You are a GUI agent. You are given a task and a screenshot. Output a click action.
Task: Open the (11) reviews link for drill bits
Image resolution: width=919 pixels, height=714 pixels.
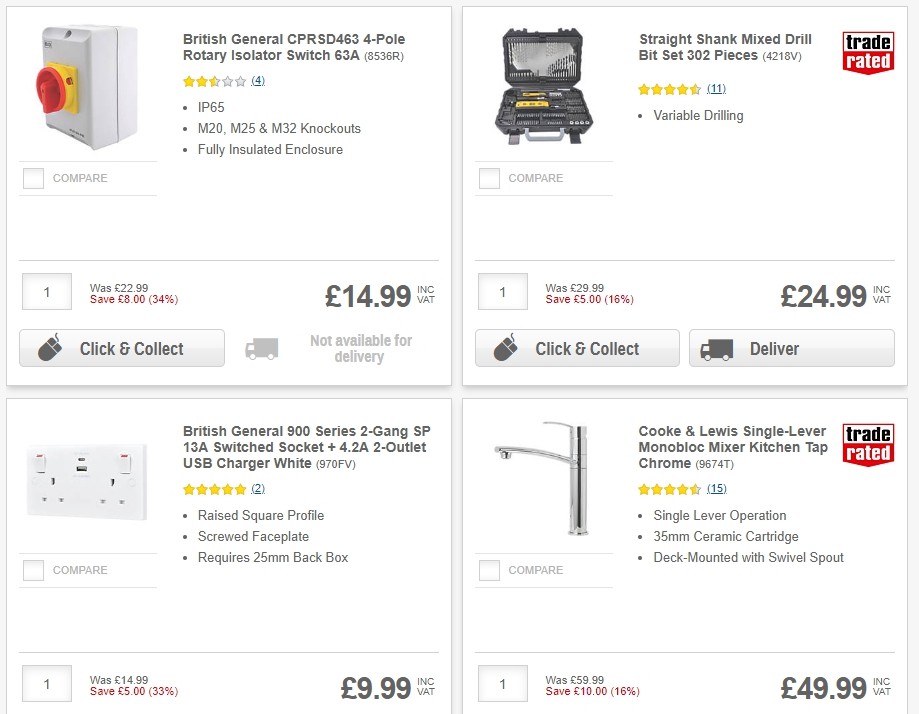717,88
